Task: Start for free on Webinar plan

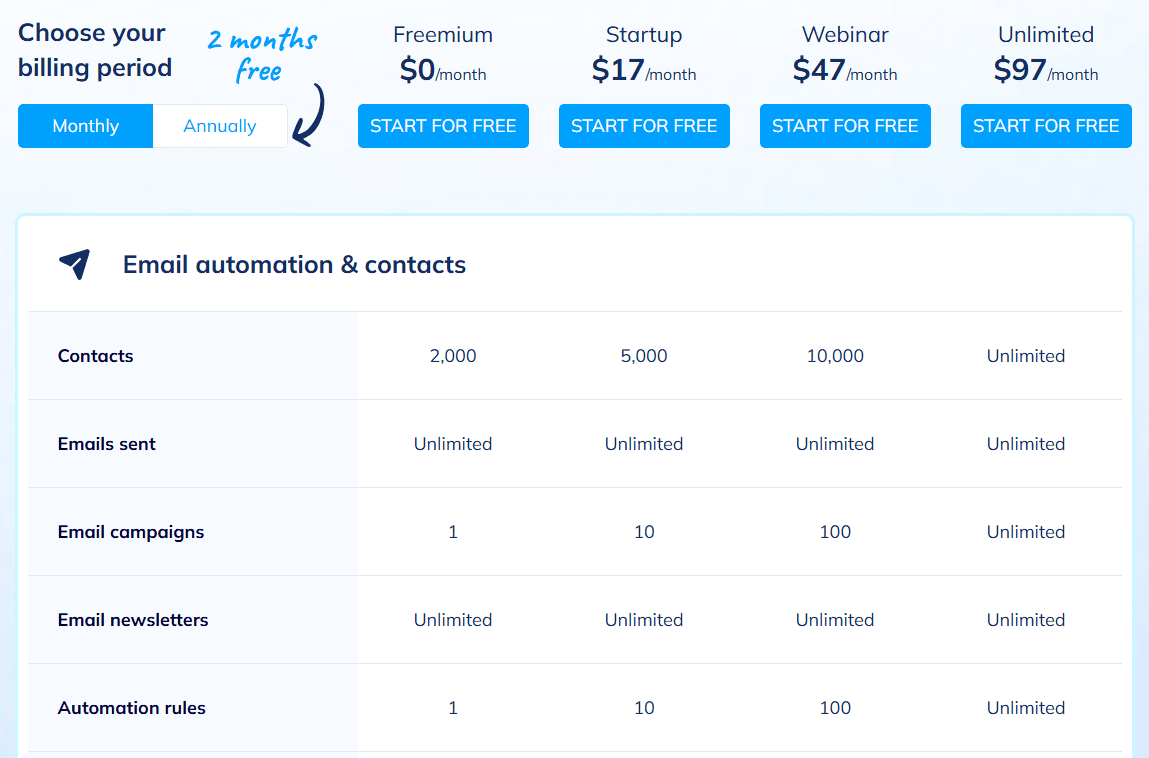Action: pos(845,126)
